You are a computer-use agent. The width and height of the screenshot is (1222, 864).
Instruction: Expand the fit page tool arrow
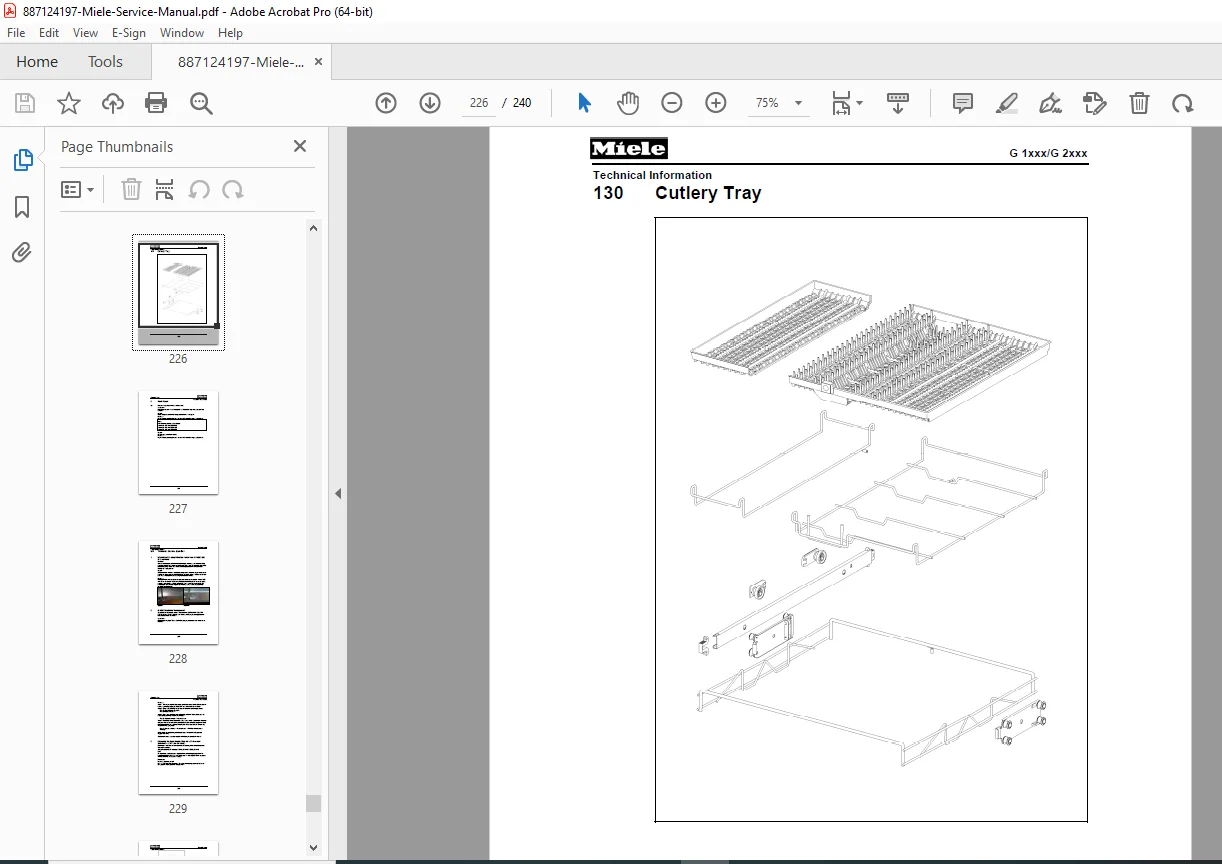[x=860, y=104]
